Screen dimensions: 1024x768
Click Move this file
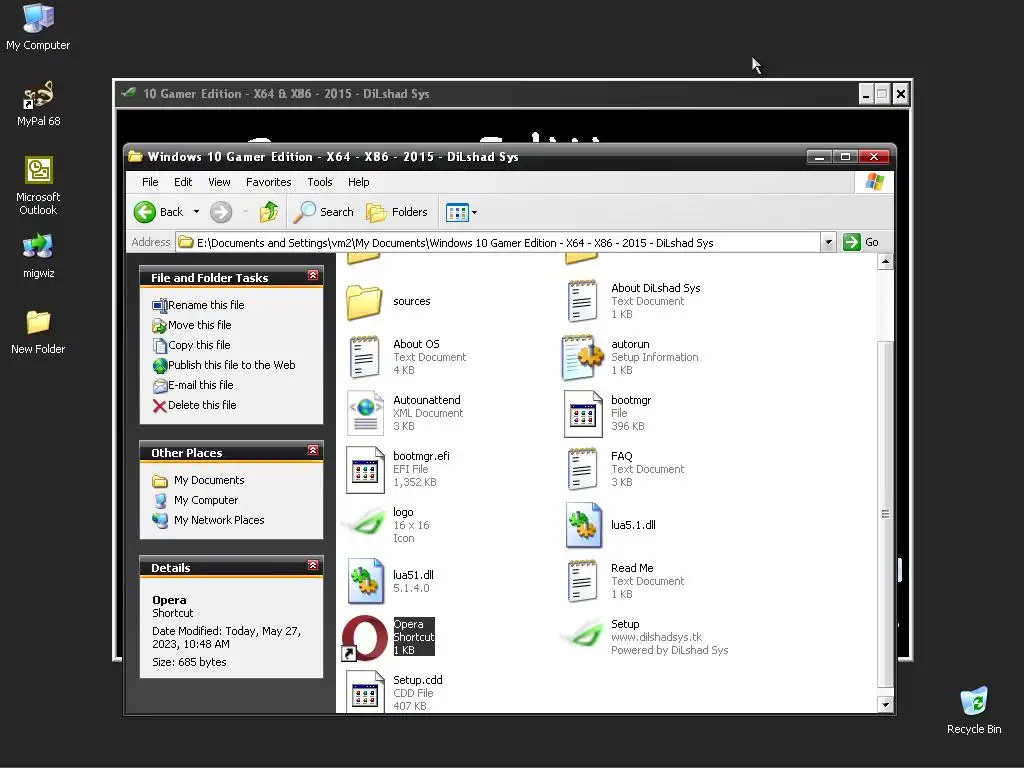[x=192, y=325]
